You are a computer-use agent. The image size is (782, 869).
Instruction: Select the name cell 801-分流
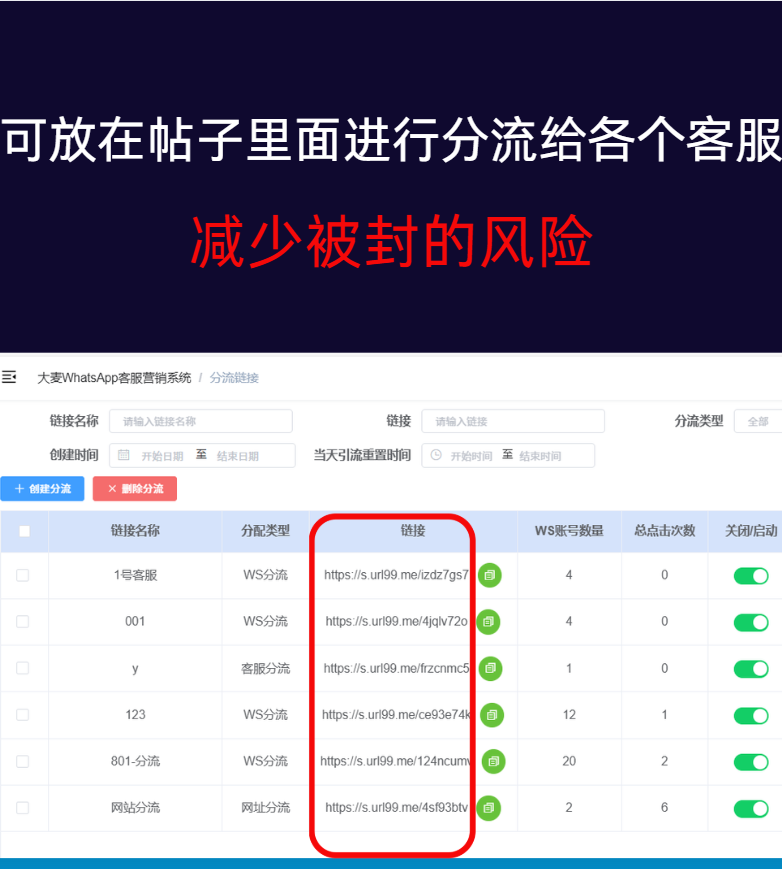135,761
